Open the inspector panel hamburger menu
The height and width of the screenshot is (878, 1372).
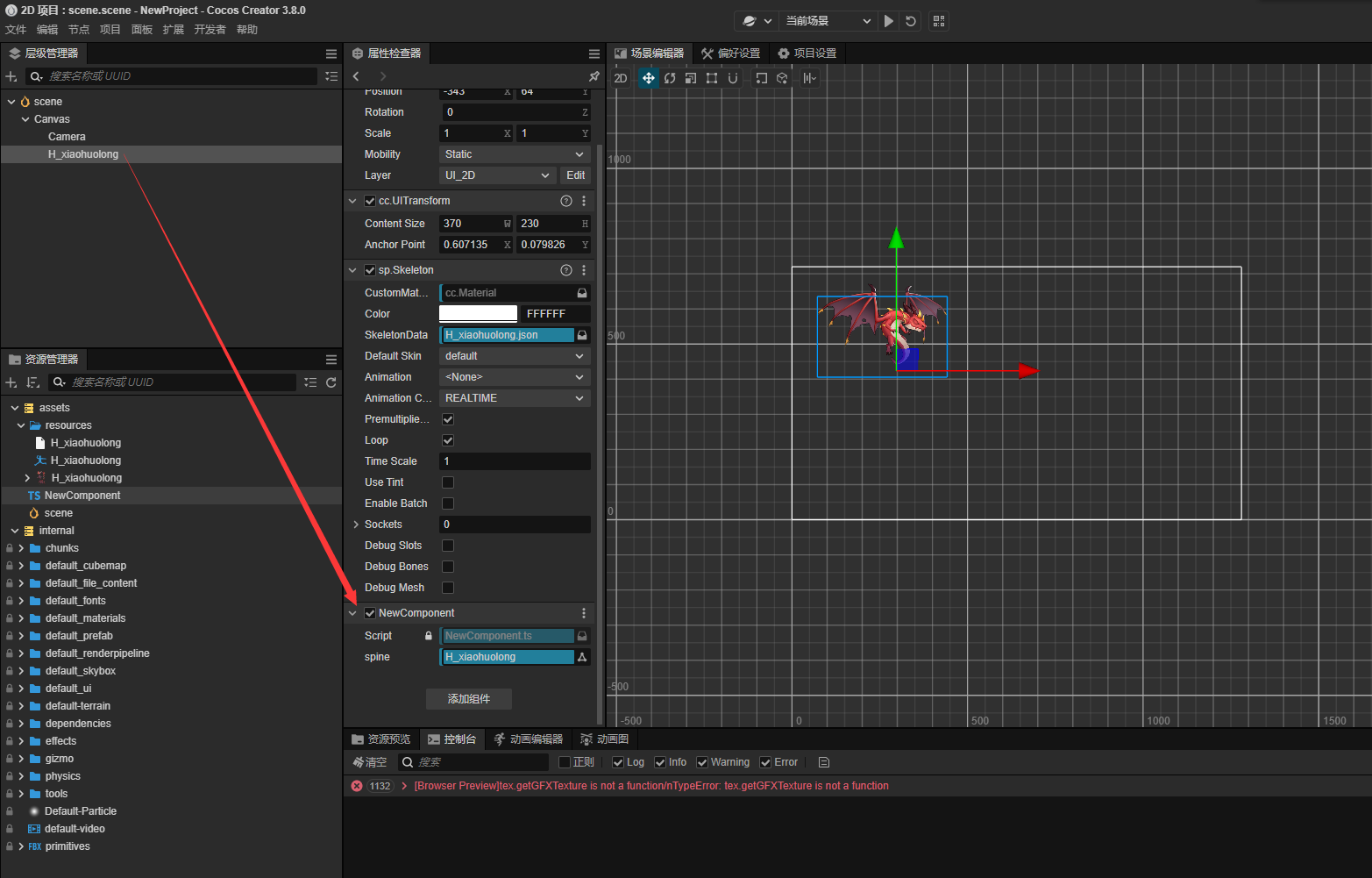(594, 54)
